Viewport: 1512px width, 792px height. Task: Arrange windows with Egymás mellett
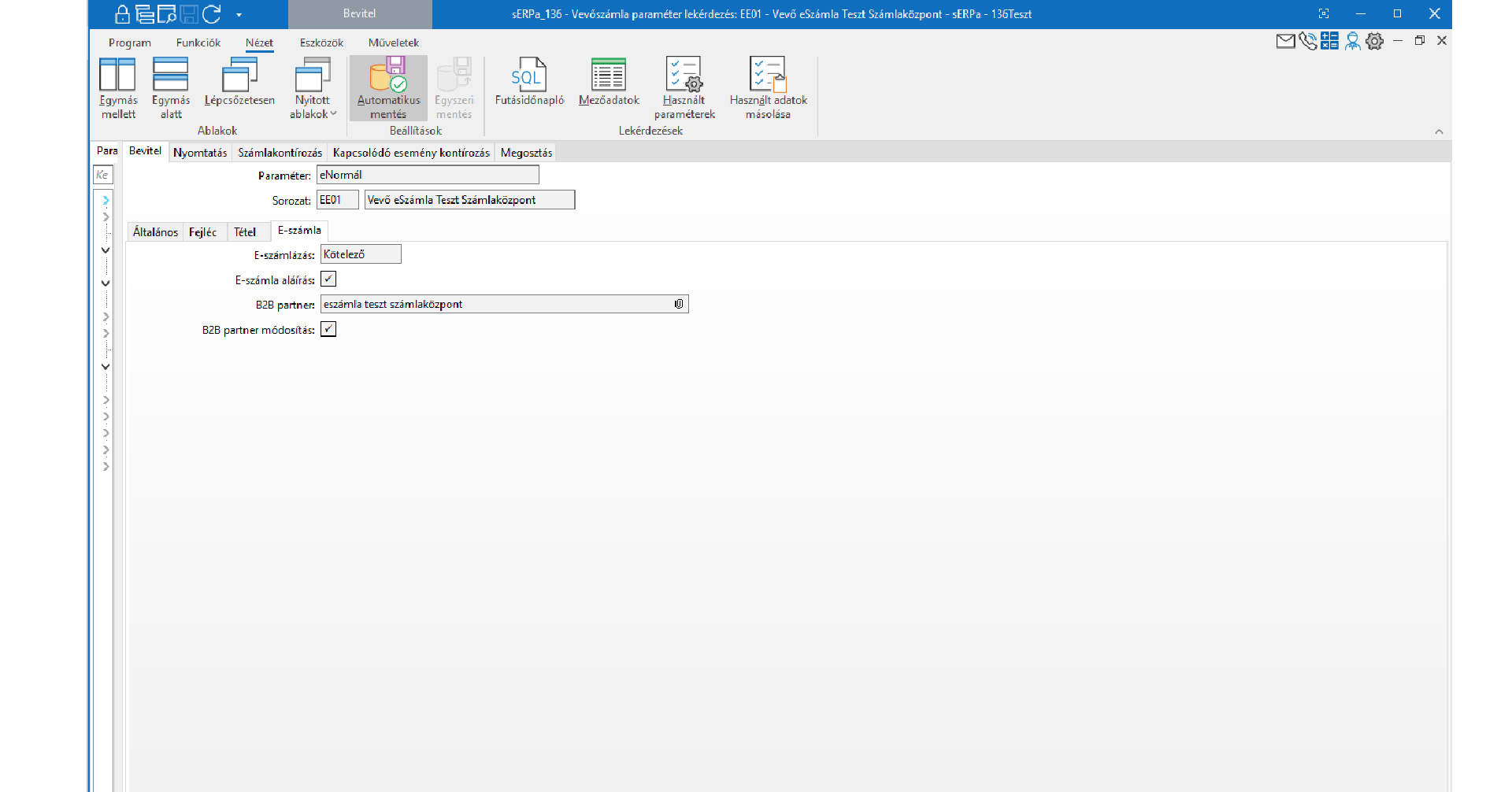pyautogui.click(x=118, y=87)
